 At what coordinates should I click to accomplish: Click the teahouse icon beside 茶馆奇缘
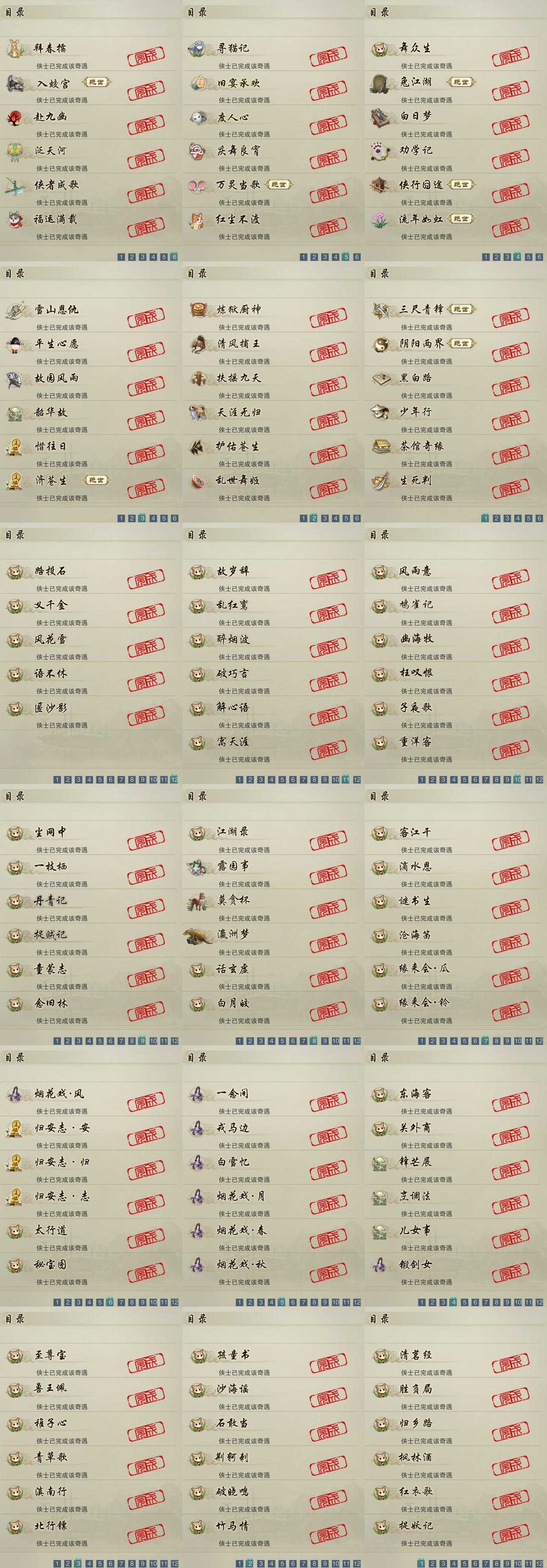tap(380, 446)
